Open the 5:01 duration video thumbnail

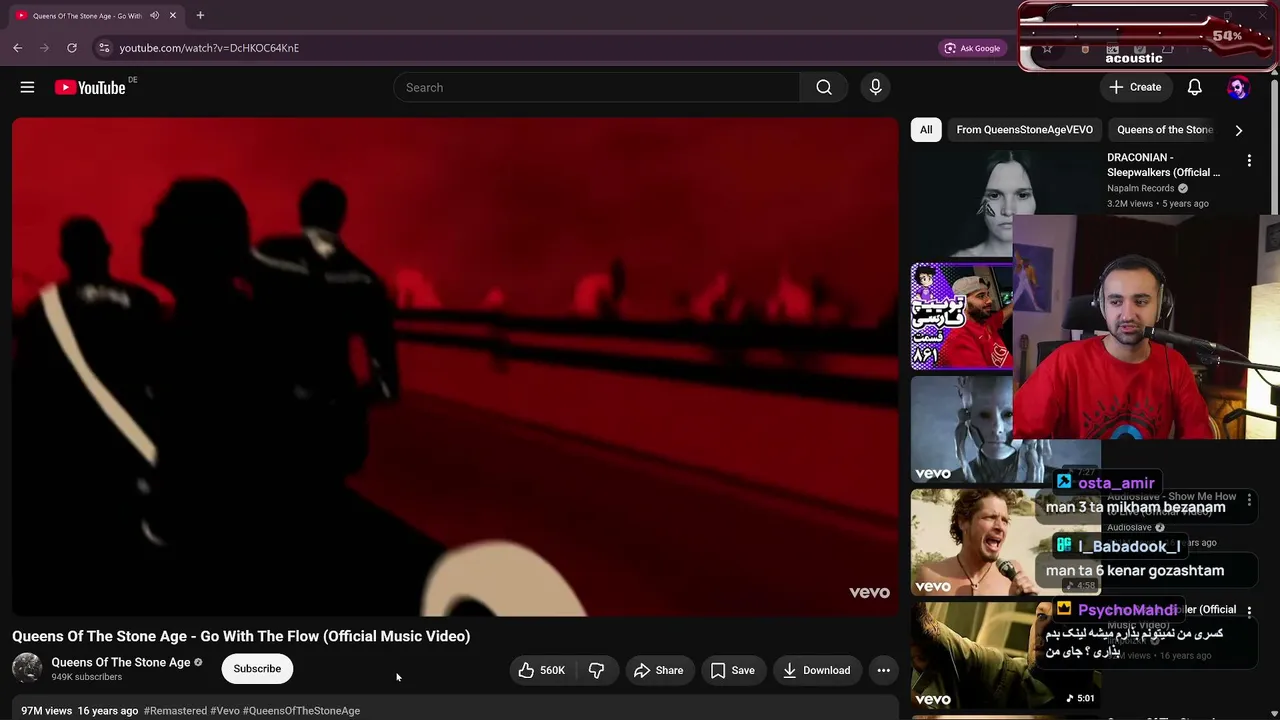point(1005,655)
